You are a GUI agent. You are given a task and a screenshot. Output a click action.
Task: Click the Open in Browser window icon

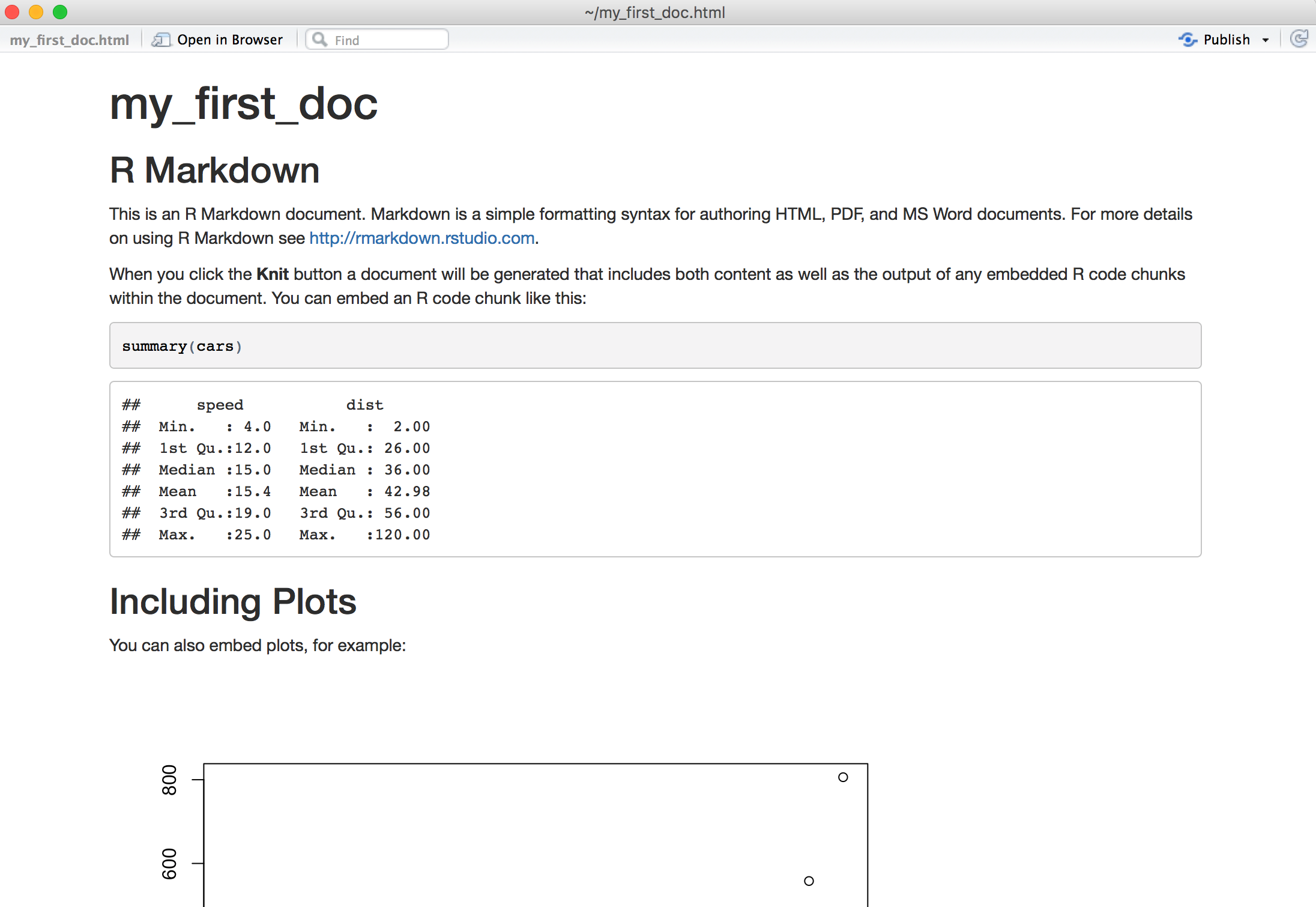pyautogui.click(x=160, y=40)
